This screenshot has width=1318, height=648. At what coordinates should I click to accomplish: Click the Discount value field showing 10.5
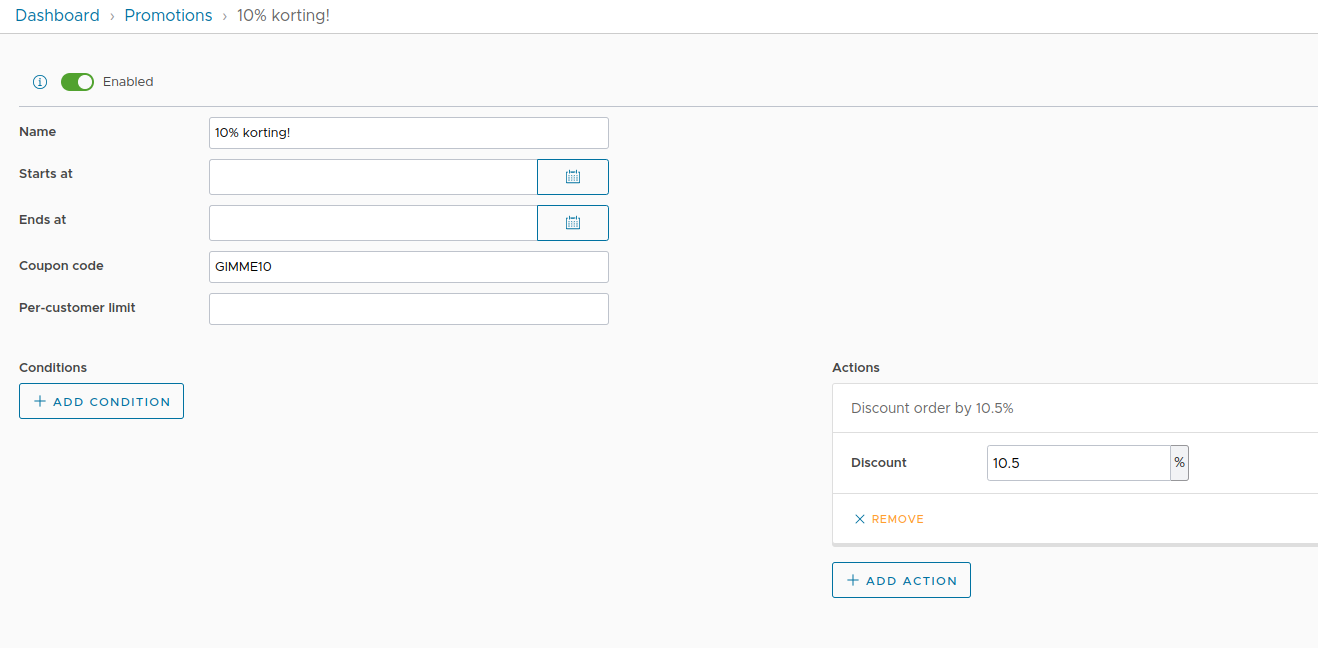coord(1078,462)
